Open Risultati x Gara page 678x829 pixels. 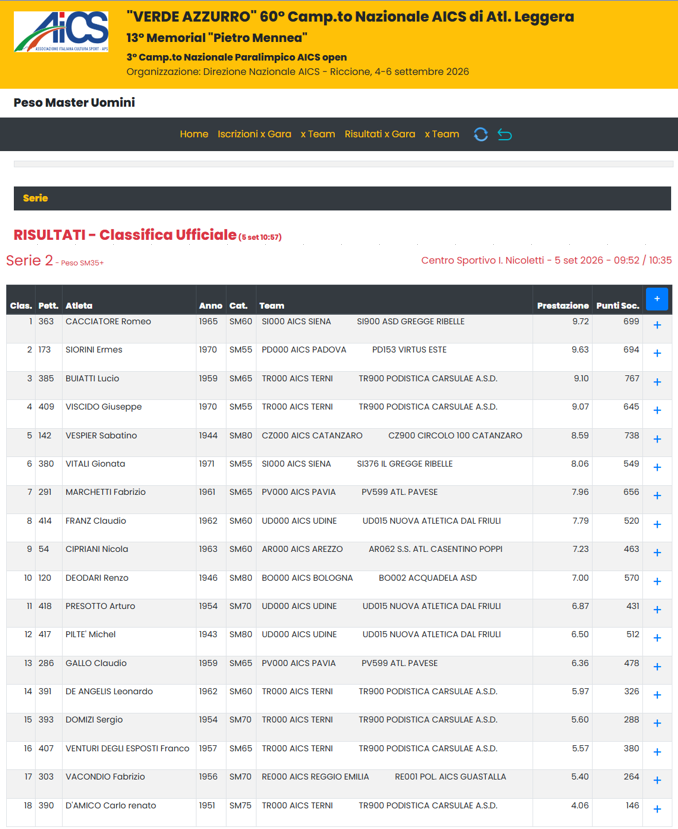[x=380, y=134]
